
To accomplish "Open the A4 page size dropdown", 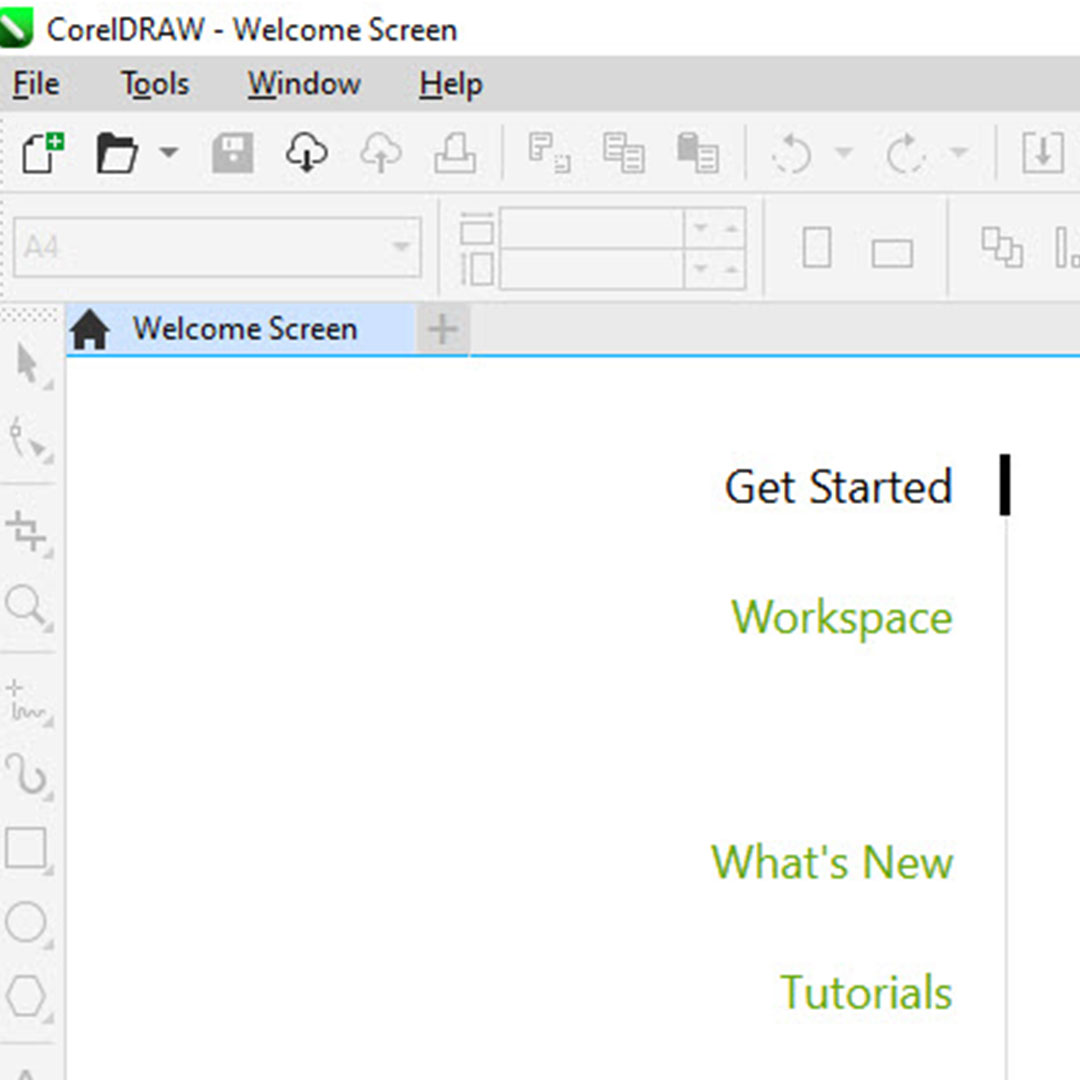I will click(x=218, y=247).
